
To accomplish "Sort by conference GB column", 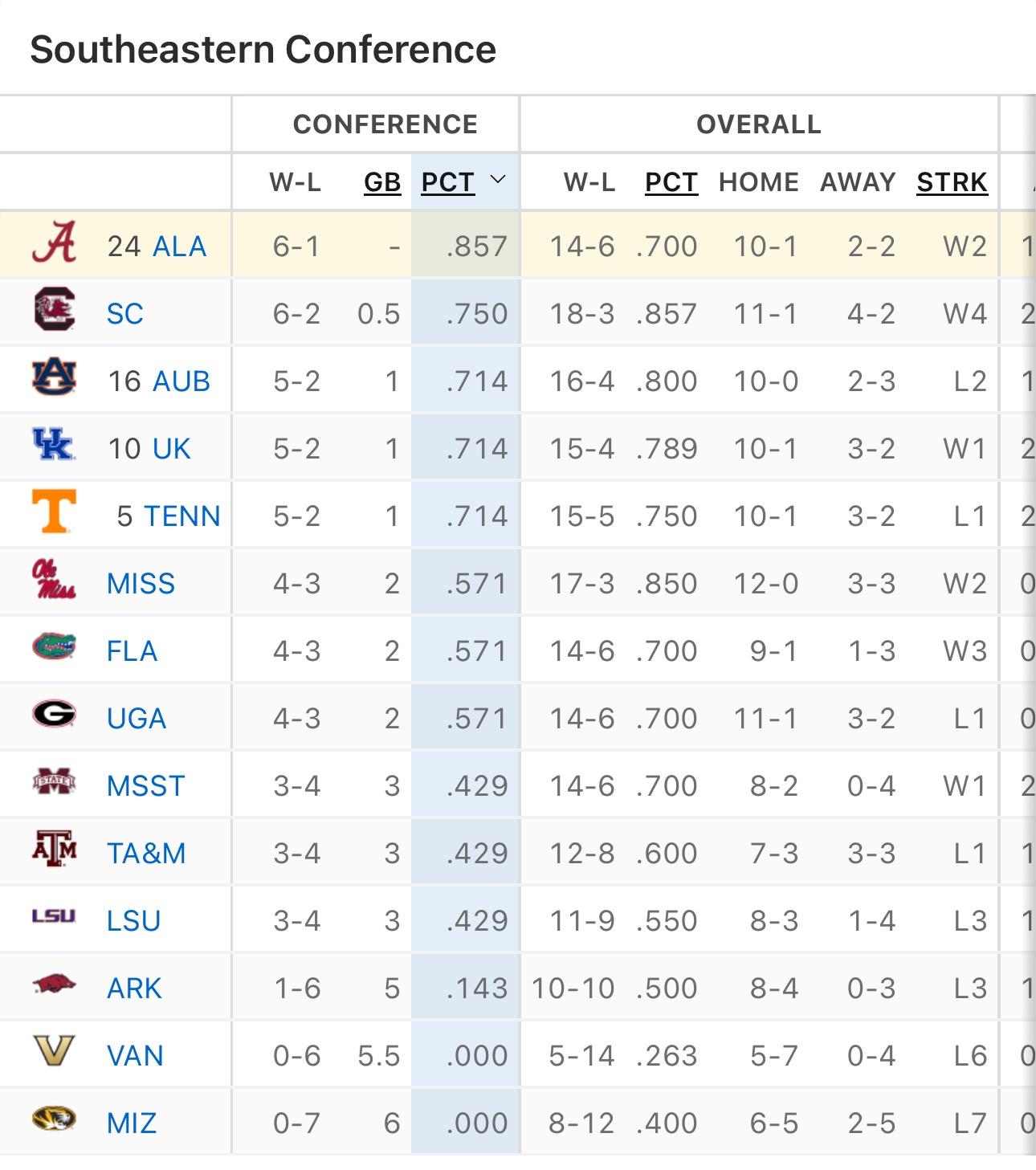I will coord(382,182).
